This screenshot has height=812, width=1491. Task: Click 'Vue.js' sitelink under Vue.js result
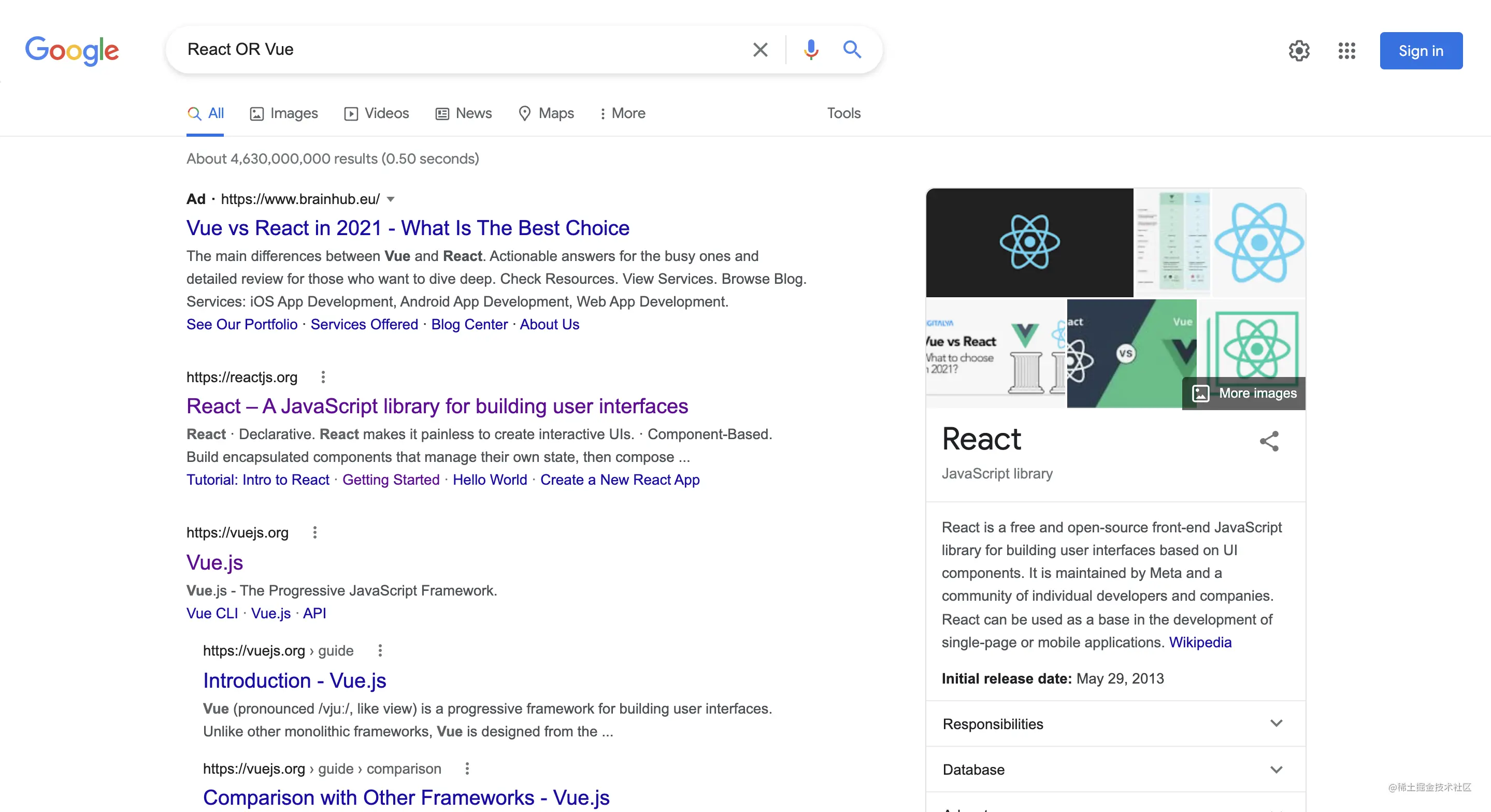(x=271, y=614)
